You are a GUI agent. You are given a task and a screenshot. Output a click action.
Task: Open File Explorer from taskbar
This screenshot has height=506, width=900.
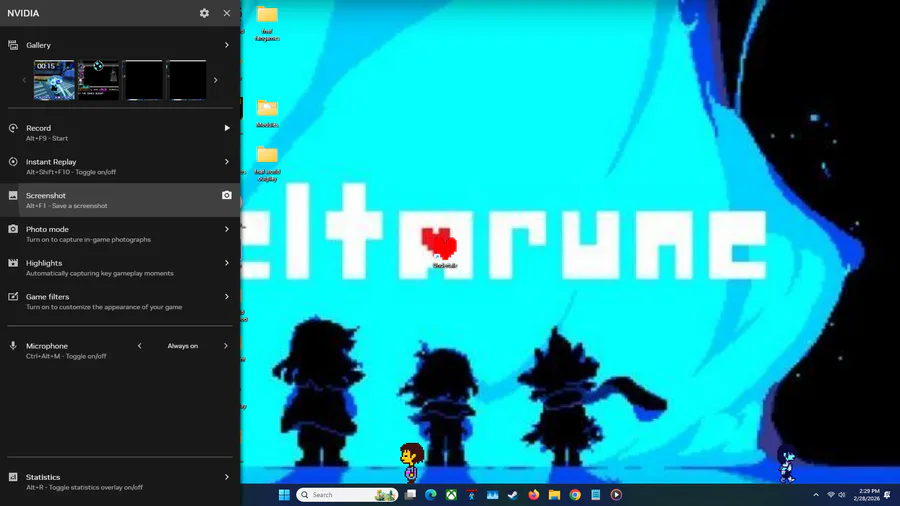(554, 495)
